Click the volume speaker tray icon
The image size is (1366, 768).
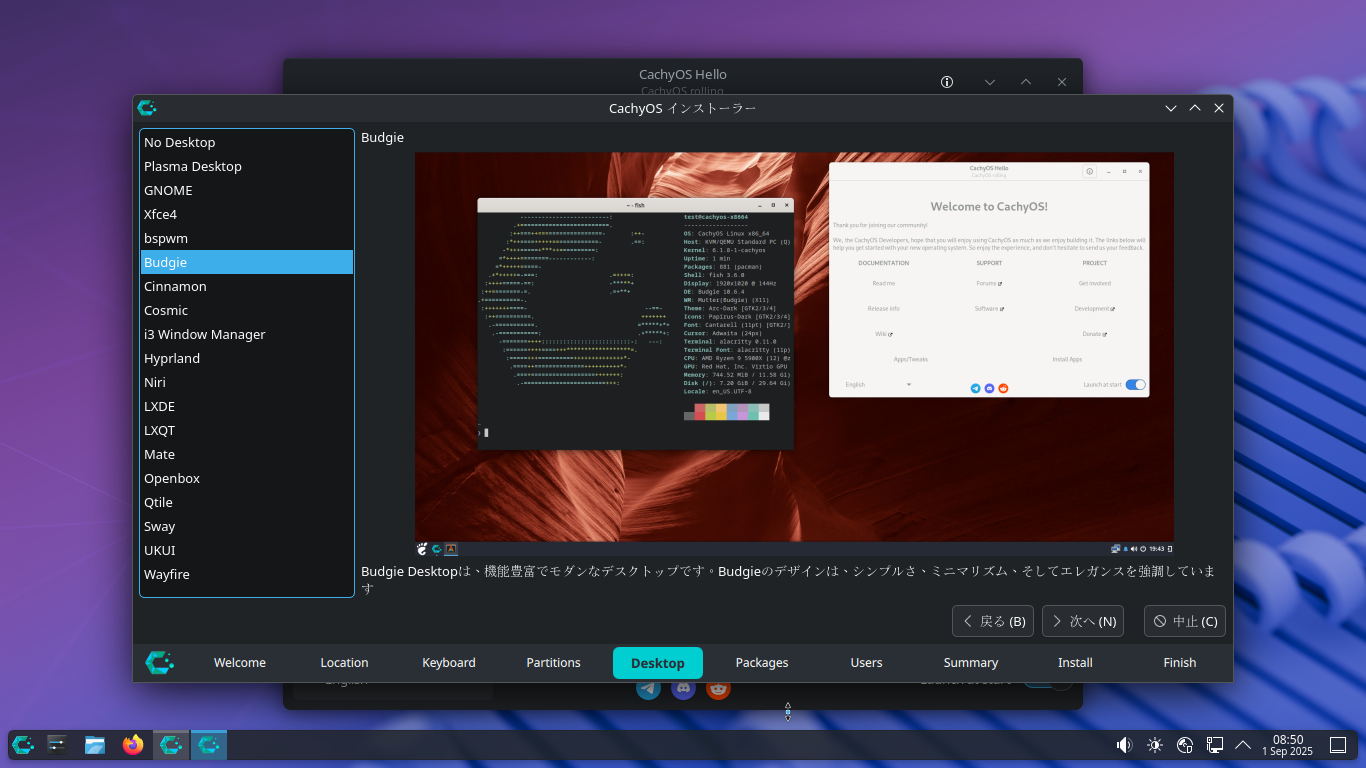[1124, 744]
